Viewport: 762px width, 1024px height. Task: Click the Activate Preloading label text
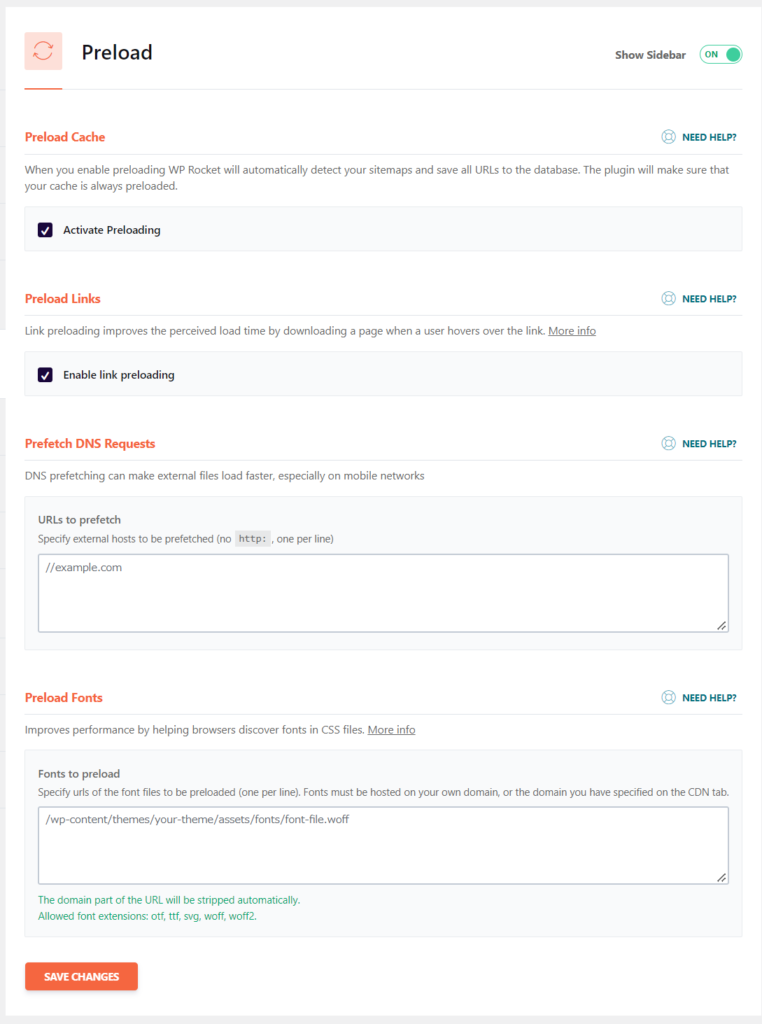pos(111,230)
